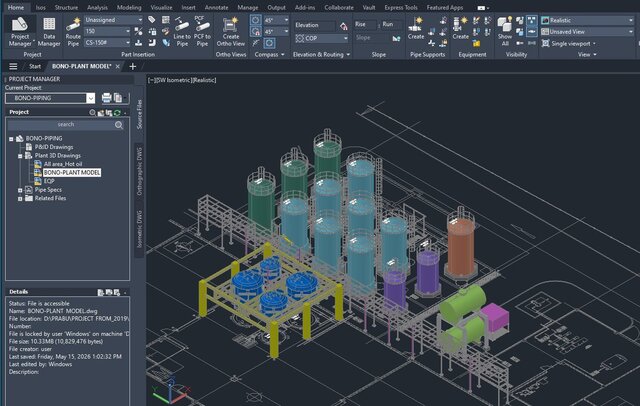This screenshot has width=640, height=406.
Task: Add a new drawing tab with plus icon
Action: (x=133, y=67)
